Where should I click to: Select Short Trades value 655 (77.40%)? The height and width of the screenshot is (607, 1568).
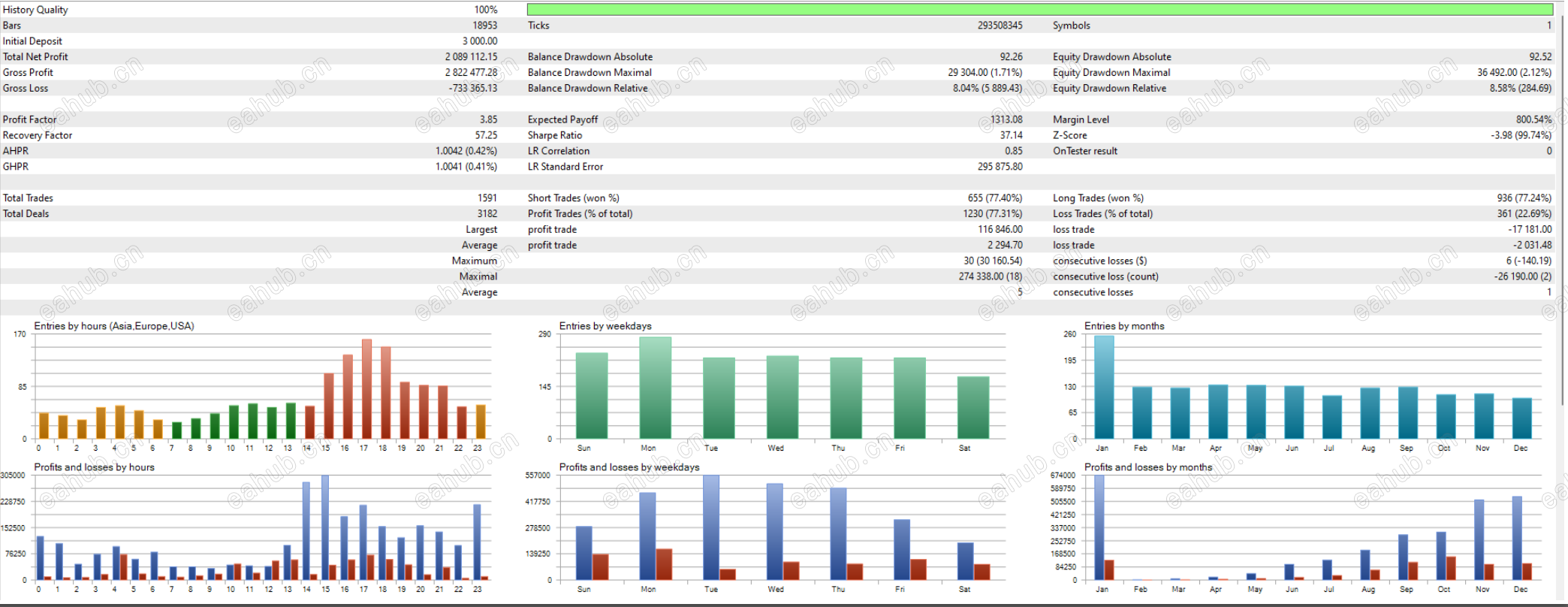point(995,199)
